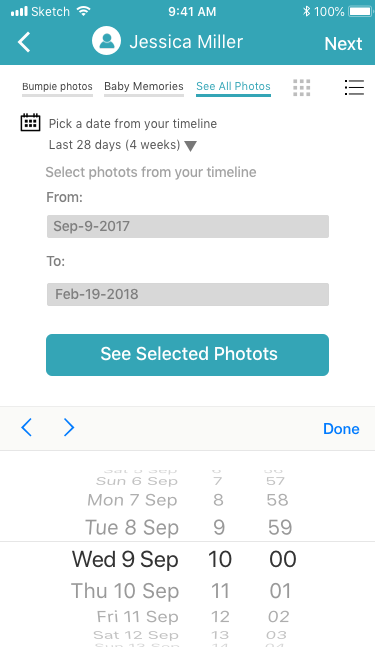Open the Bumpie photos tab

(57, 87)
